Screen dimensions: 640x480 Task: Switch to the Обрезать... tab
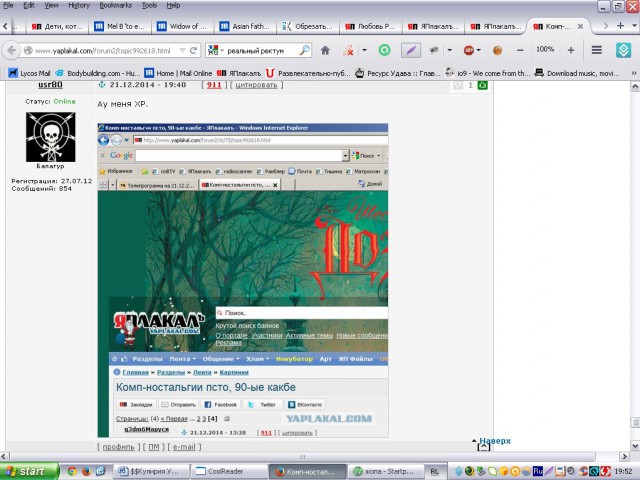[x=308, y=26]
